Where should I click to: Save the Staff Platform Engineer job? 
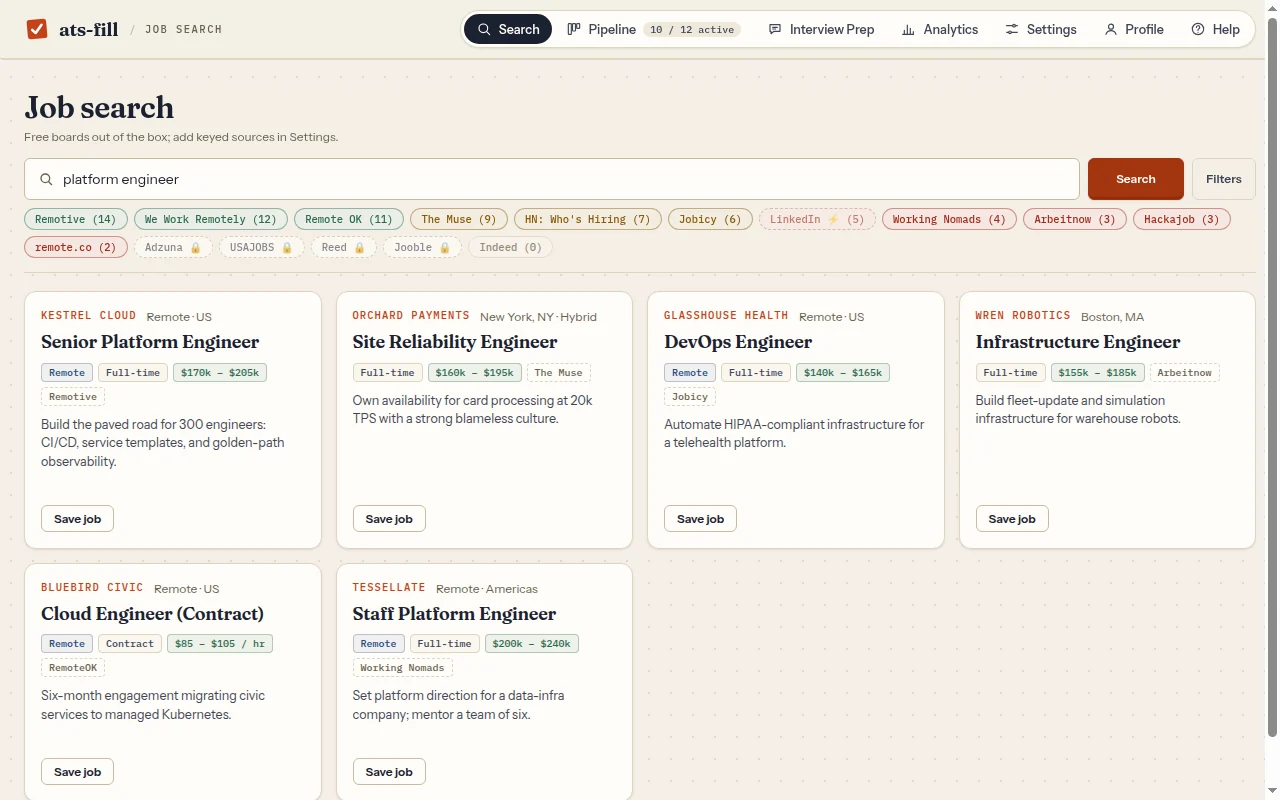389,772
